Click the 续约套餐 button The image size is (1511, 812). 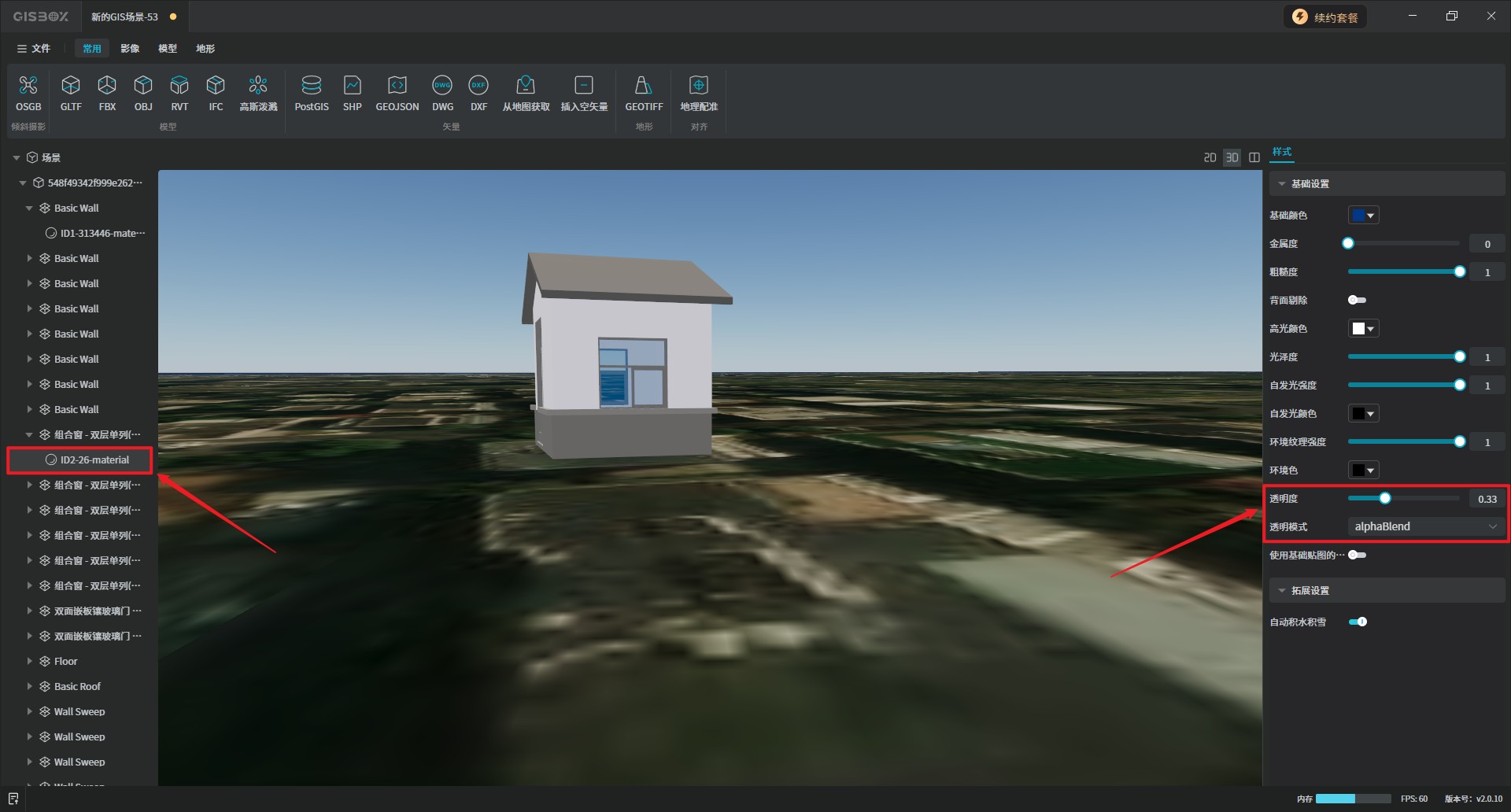(1325, 17)
